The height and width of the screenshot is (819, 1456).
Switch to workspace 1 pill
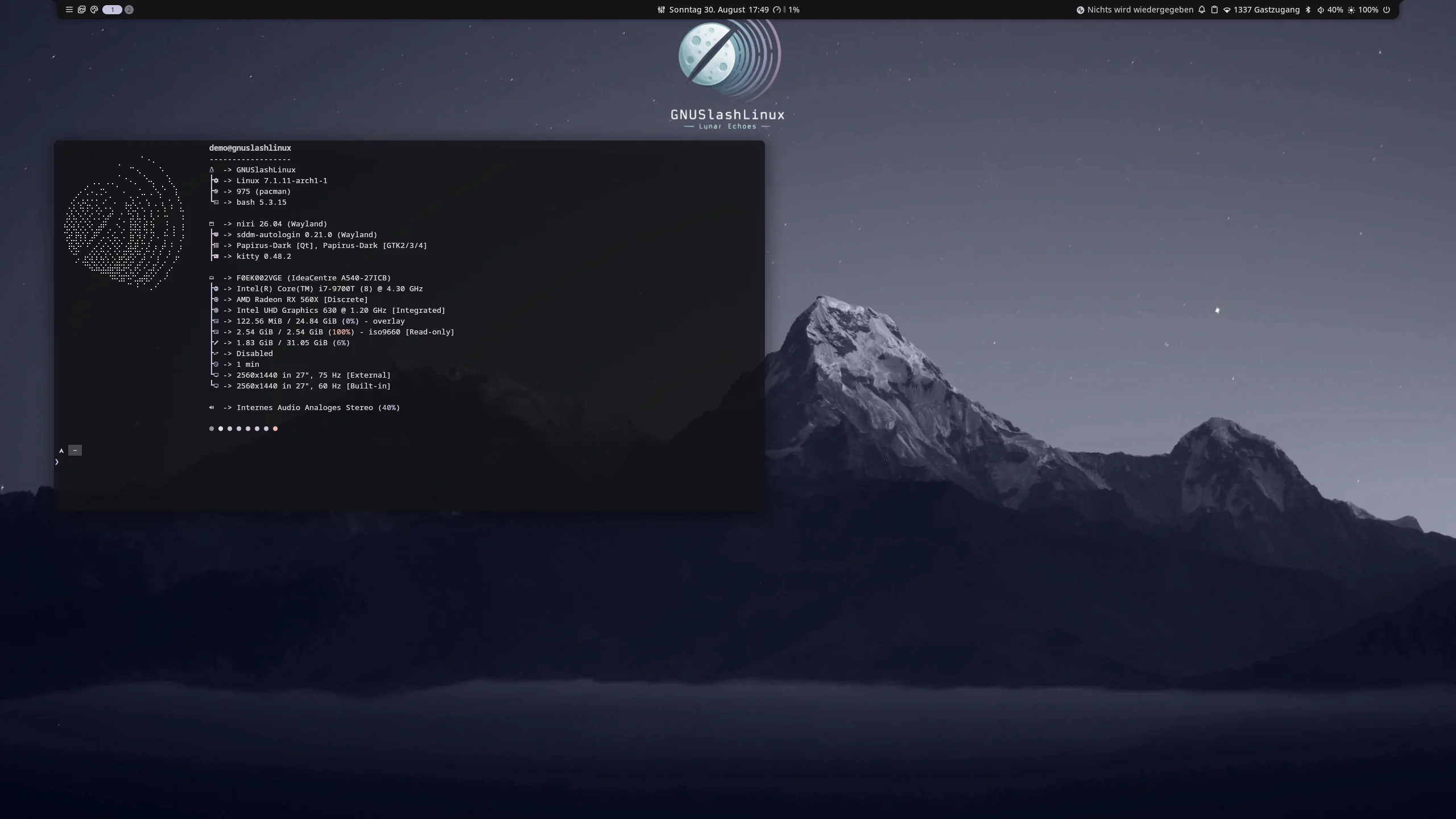(112, 10)
